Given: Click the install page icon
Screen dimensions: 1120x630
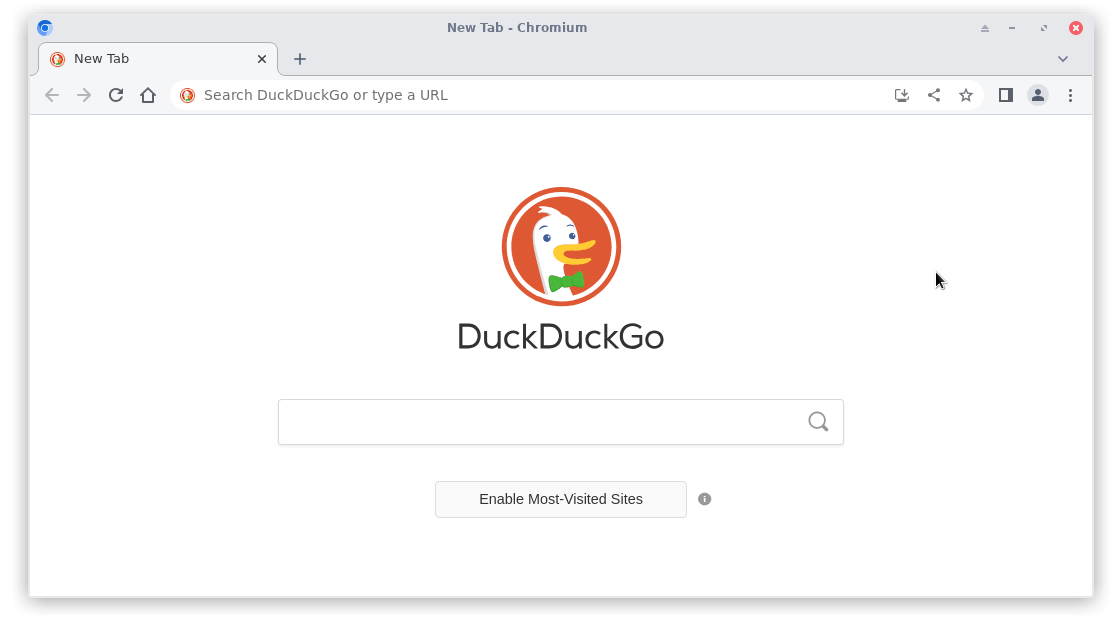Looking at the screenshot, I should tap(901, 95).
